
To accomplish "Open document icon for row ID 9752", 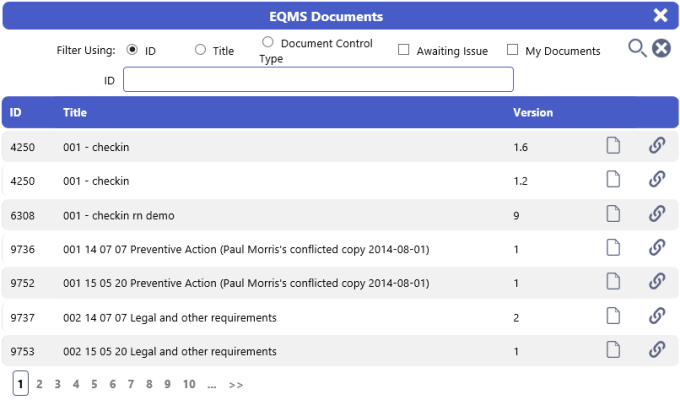I will (613, 282).
